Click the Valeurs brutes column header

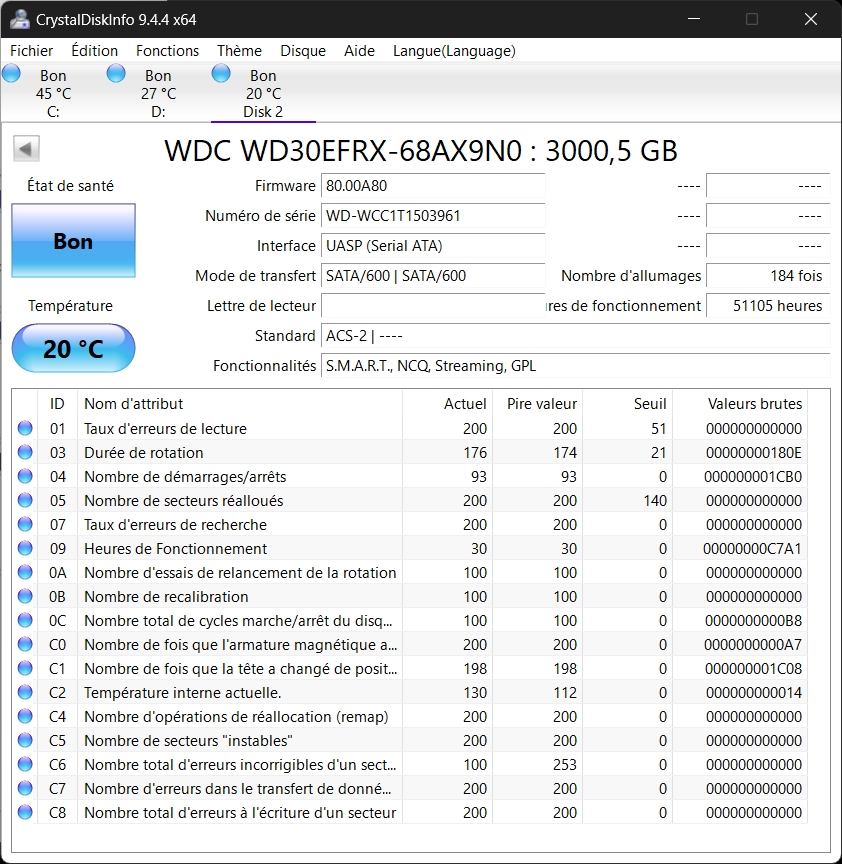[x=754, y=404]
